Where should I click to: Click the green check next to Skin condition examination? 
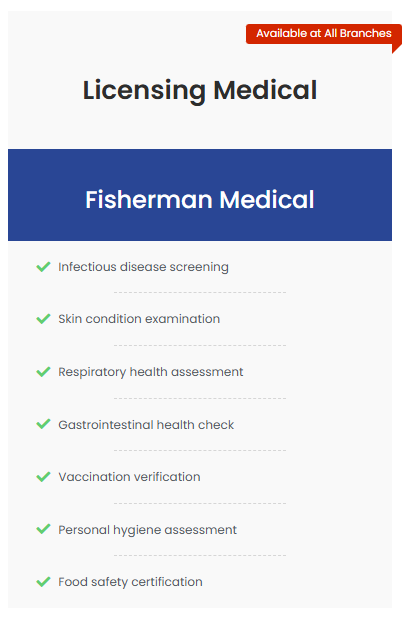click(43, 319)
